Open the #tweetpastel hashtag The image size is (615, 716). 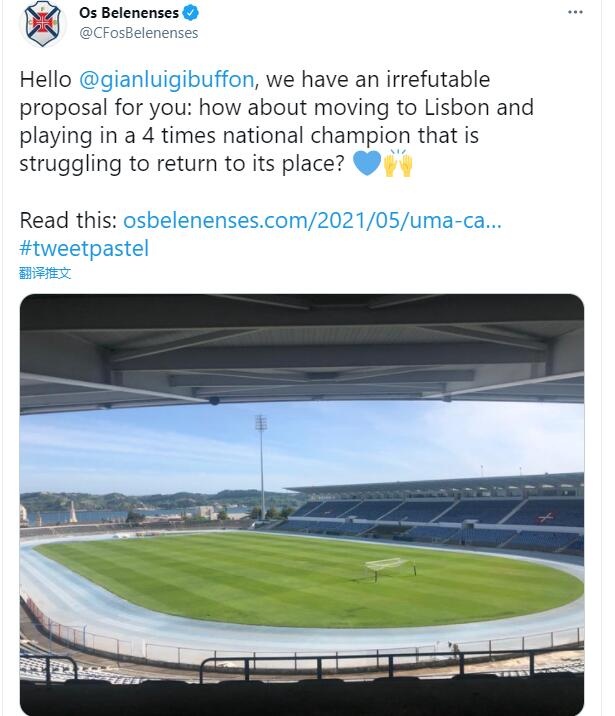click(x=84, y=249)
